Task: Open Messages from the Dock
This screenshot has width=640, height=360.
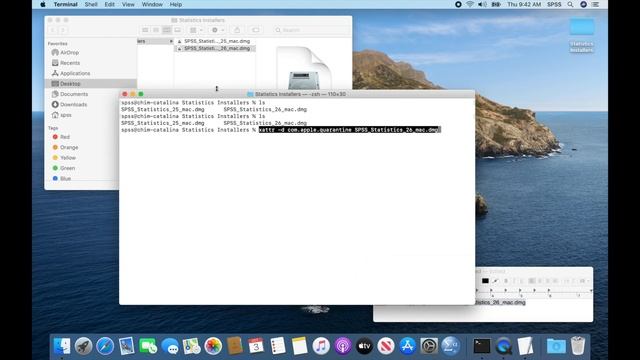Action: 170,346
